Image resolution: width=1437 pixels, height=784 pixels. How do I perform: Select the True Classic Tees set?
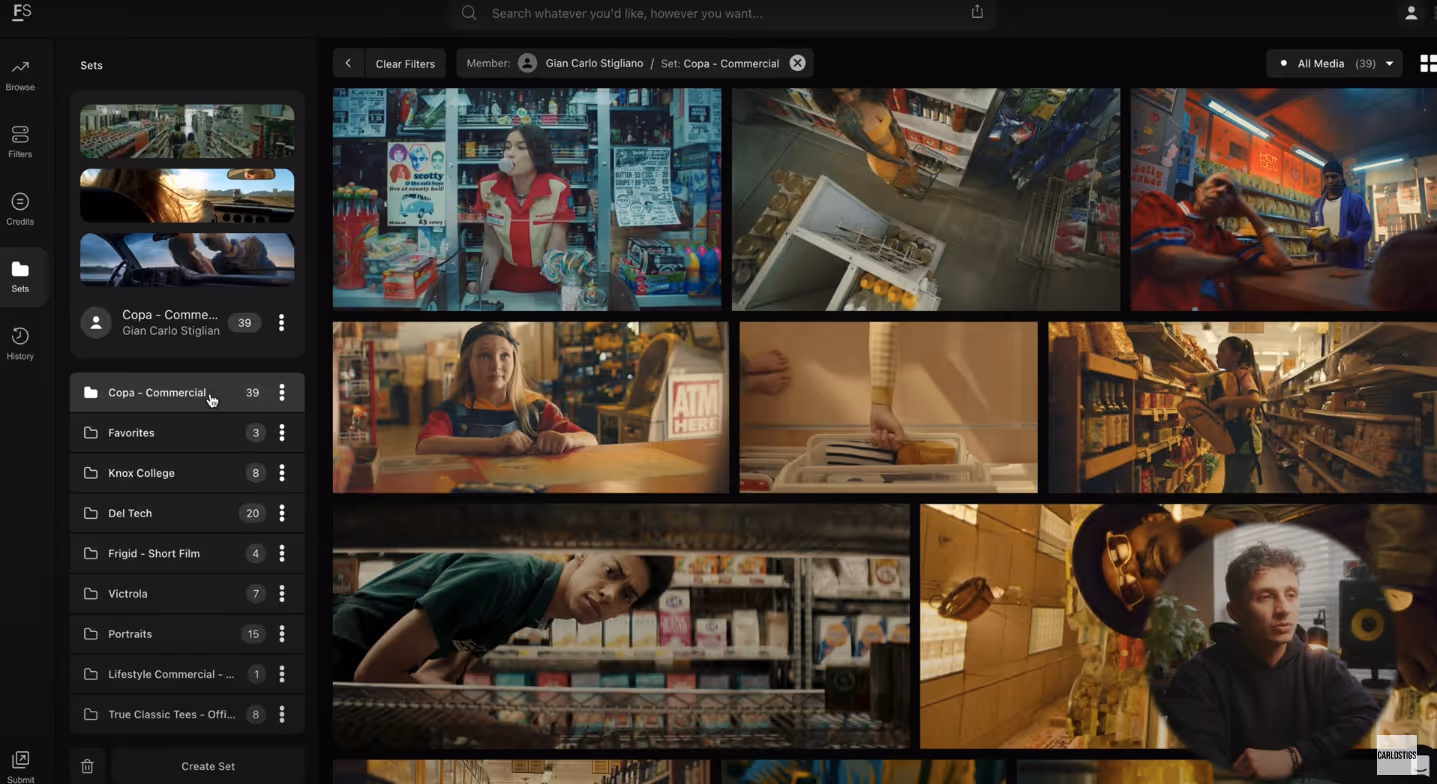[187, 714]
